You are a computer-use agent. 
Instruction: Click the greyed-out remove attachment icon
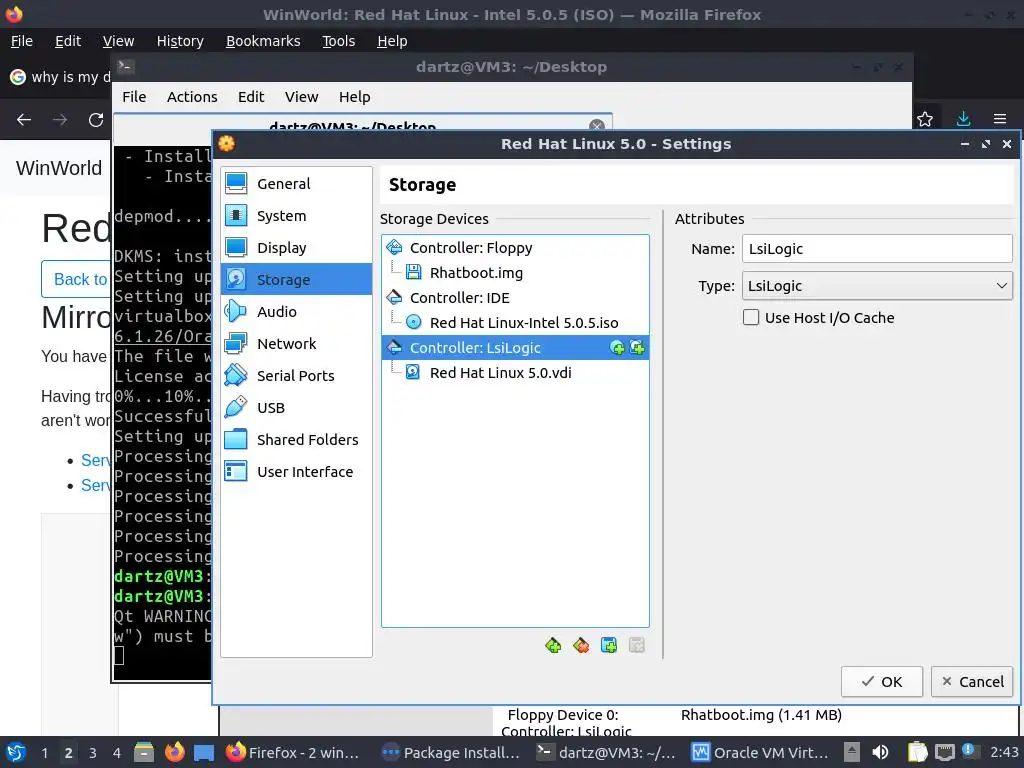pyautogui.click(x=637, y=646)
